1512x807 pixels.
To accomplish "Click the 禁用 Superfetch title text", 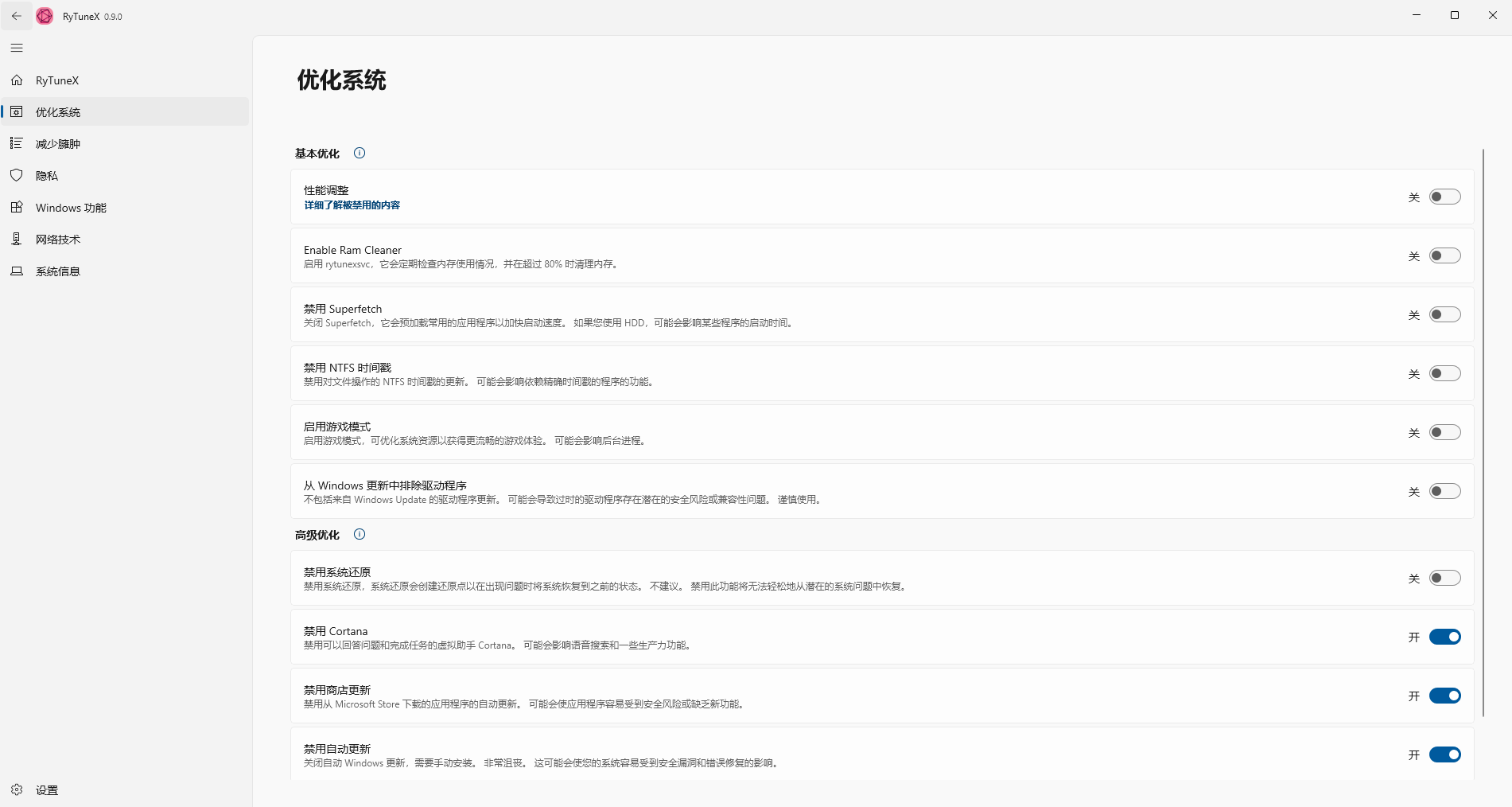I will click(343, 309).
